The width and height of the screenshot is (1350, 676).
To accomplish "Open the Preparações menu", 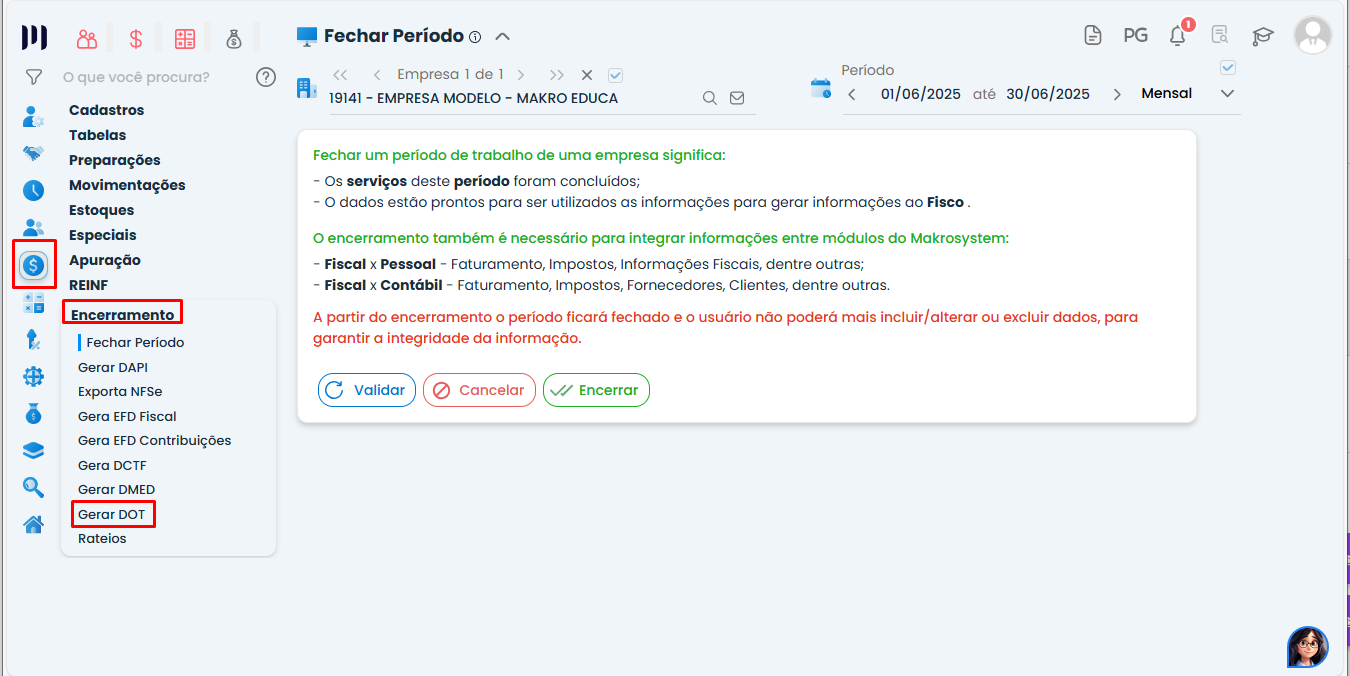I will pyautogui.click(x=115, y=160).
